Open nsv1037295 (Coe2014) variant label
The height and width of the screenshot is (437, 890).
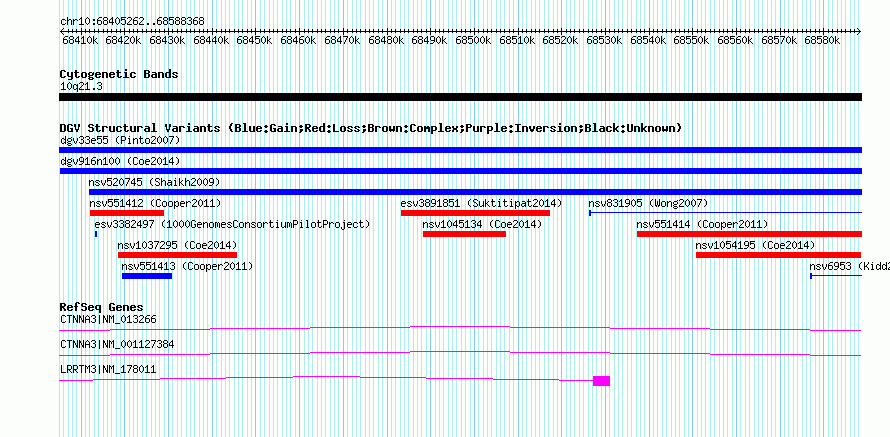(178, 245)
